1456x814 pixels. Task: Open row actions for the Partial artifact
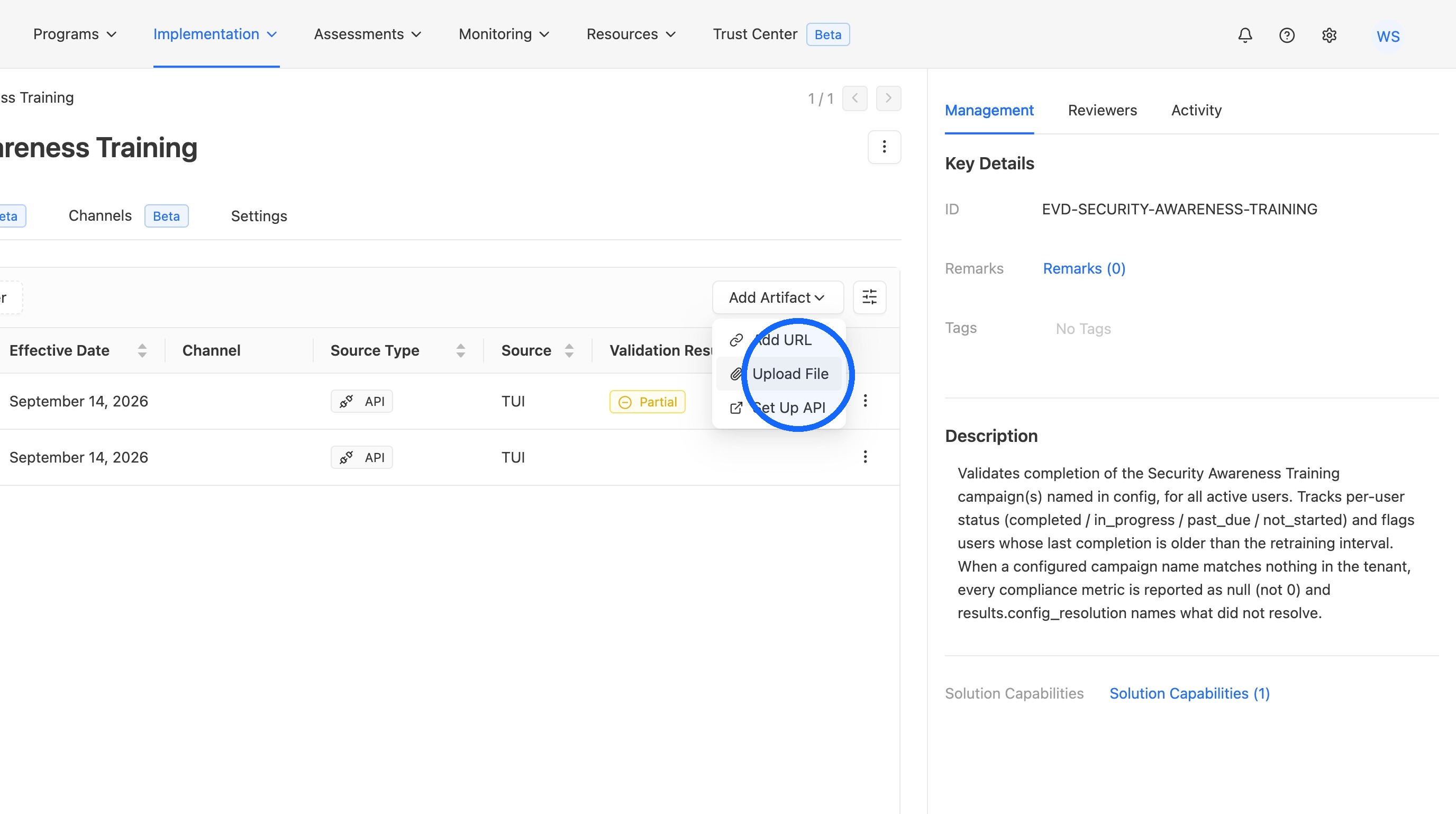pos(865,401)
